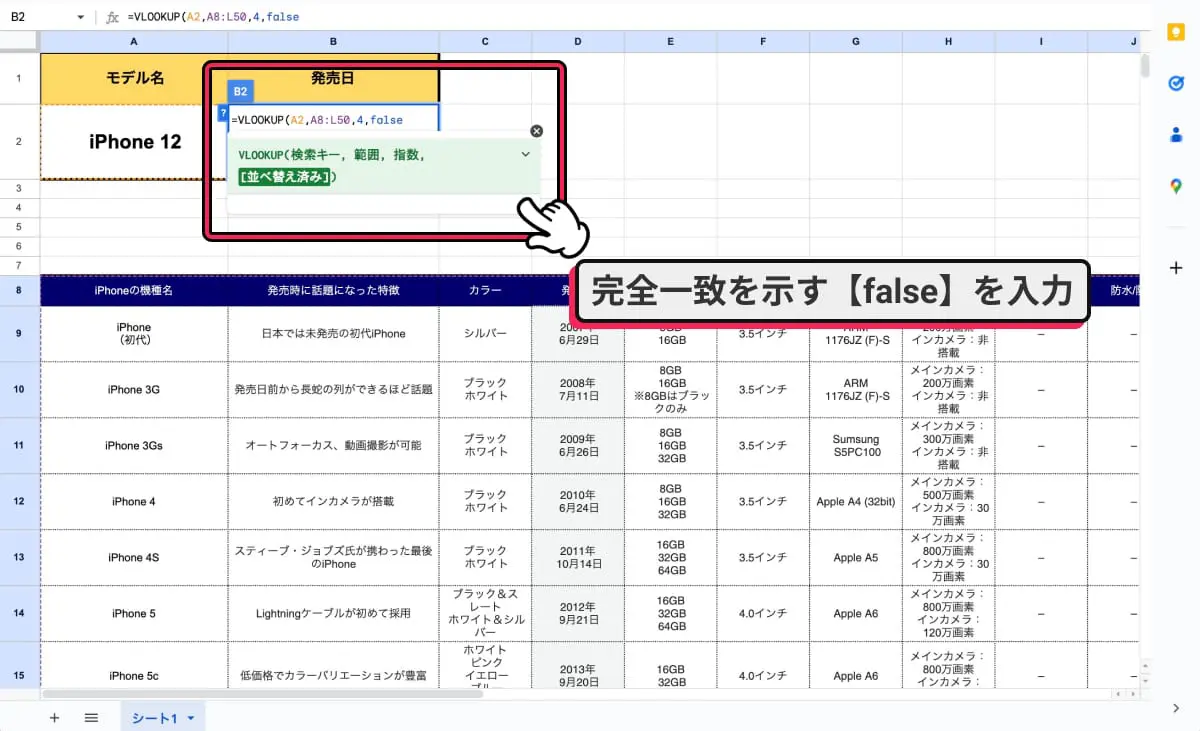Select the iPhone (初代) cell
The width and height of the screenshot is (1200, 731).
134,333
